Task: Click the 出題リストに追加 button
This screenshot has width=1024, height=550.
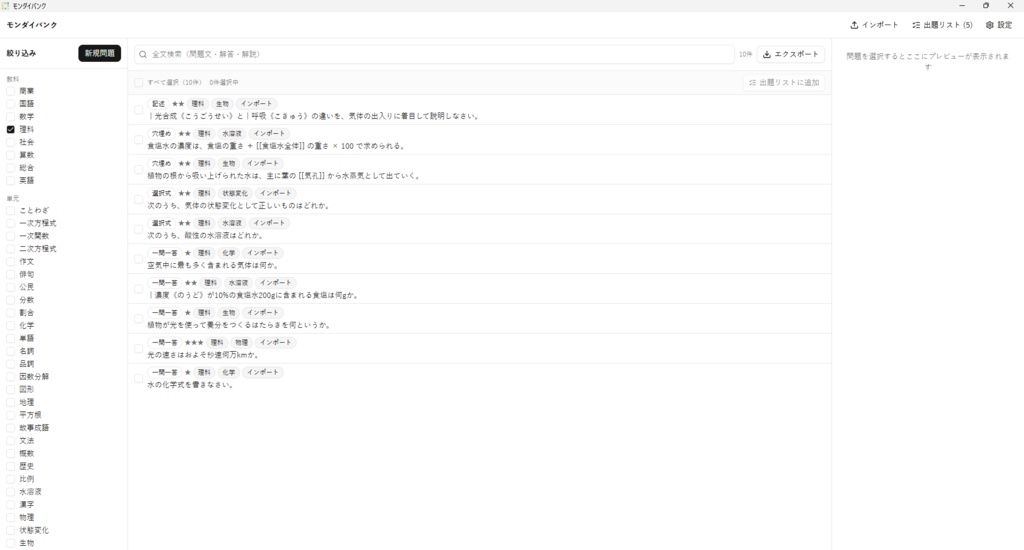Action: click(x=784, y=82)
